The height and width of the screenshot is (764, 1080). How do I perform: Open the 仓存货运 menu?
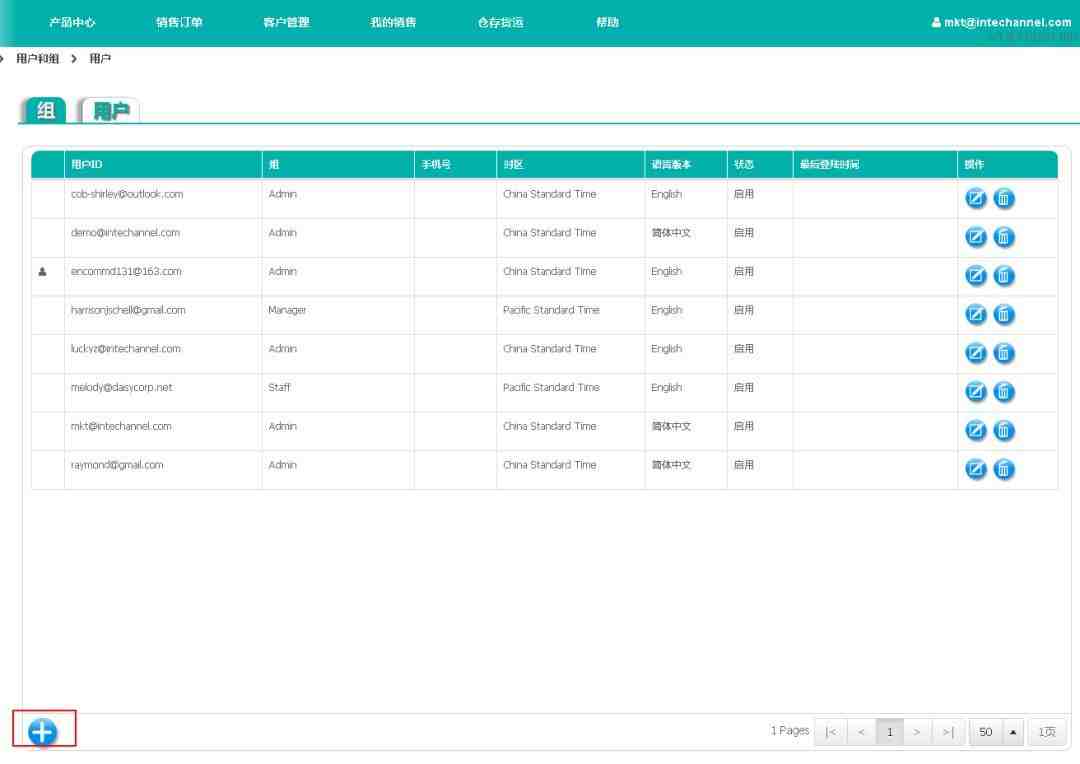501,23
